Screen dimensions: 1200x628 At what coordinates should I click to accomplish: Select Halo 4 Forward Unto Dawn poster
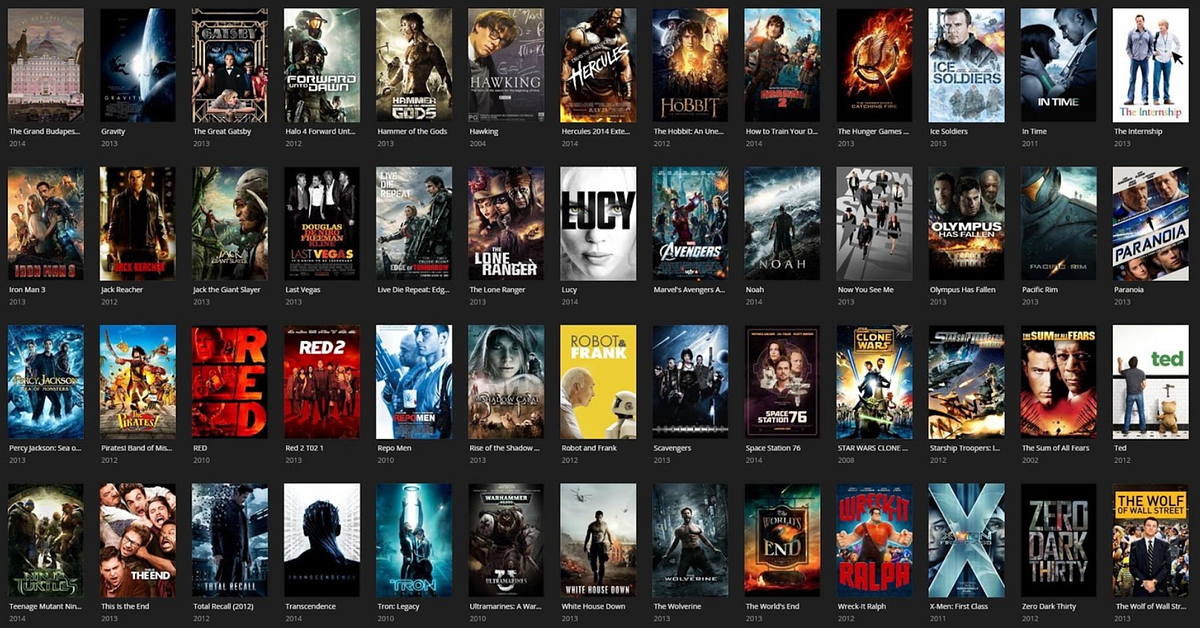(322, 65)
